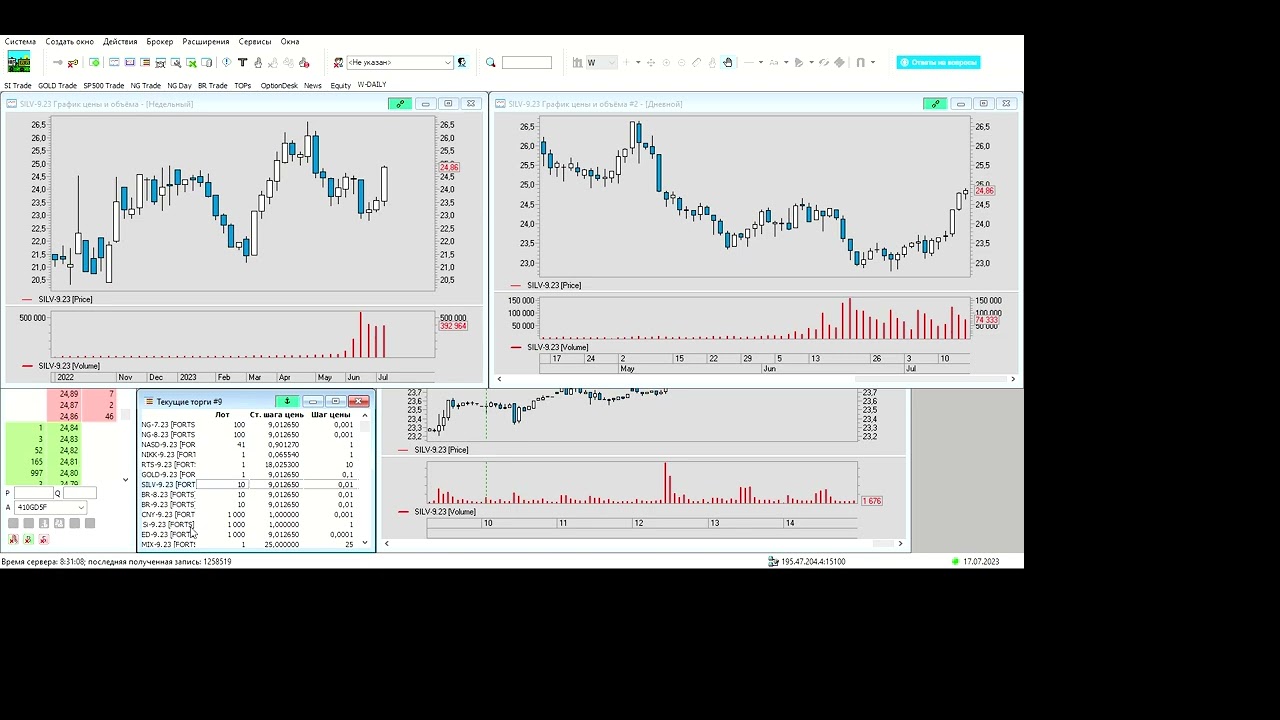Open the Брокер menu
1280x720 pixels.
(x=159, y=41)
